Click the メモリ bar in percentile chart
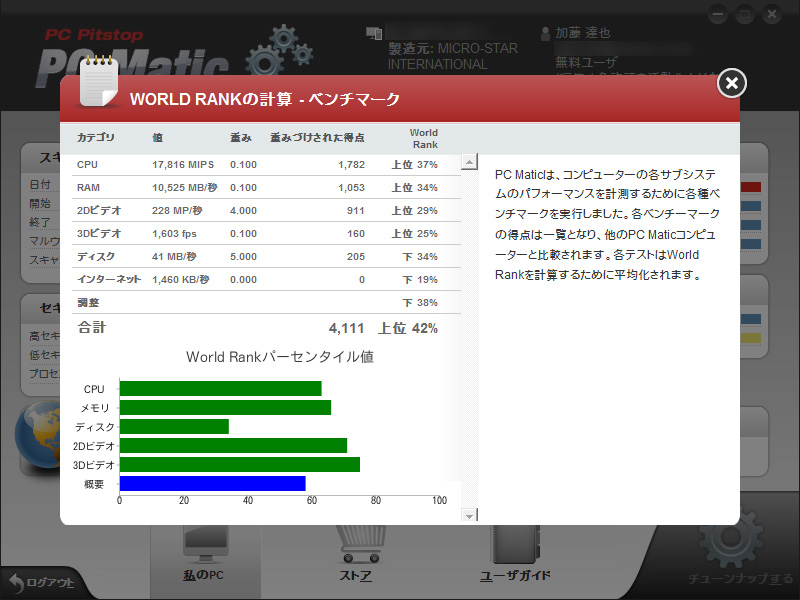 [x=226, y=408]
